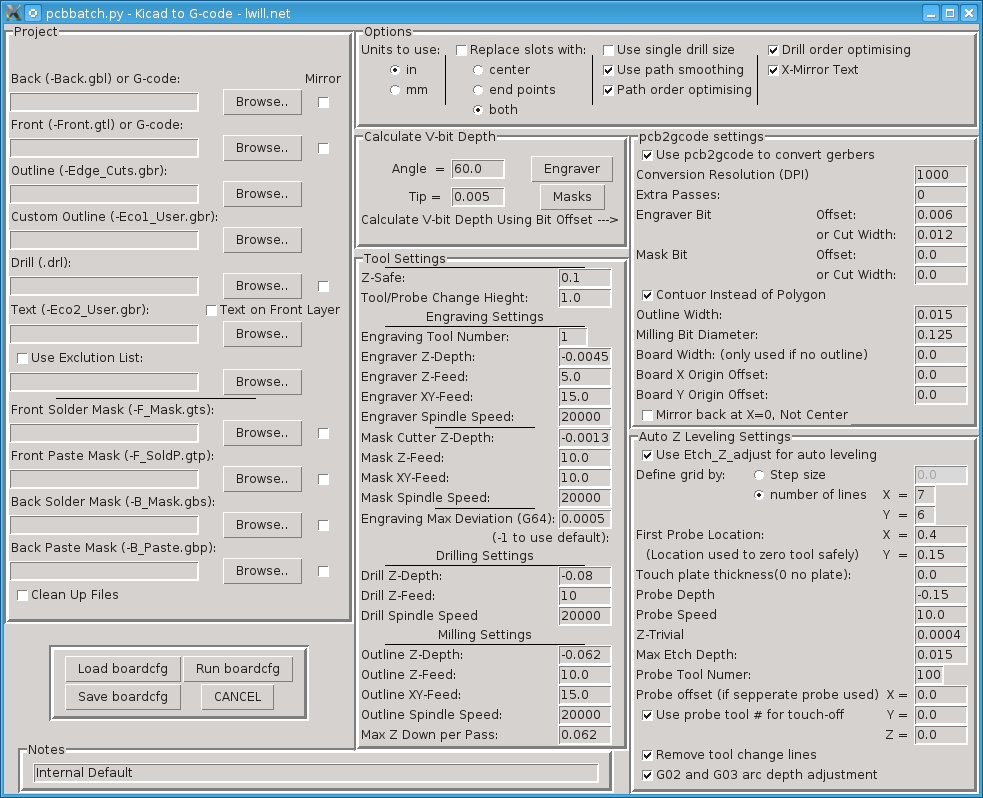
Task: Edit Engraver Spindle Speed field
Action: (x=585, y=417)
